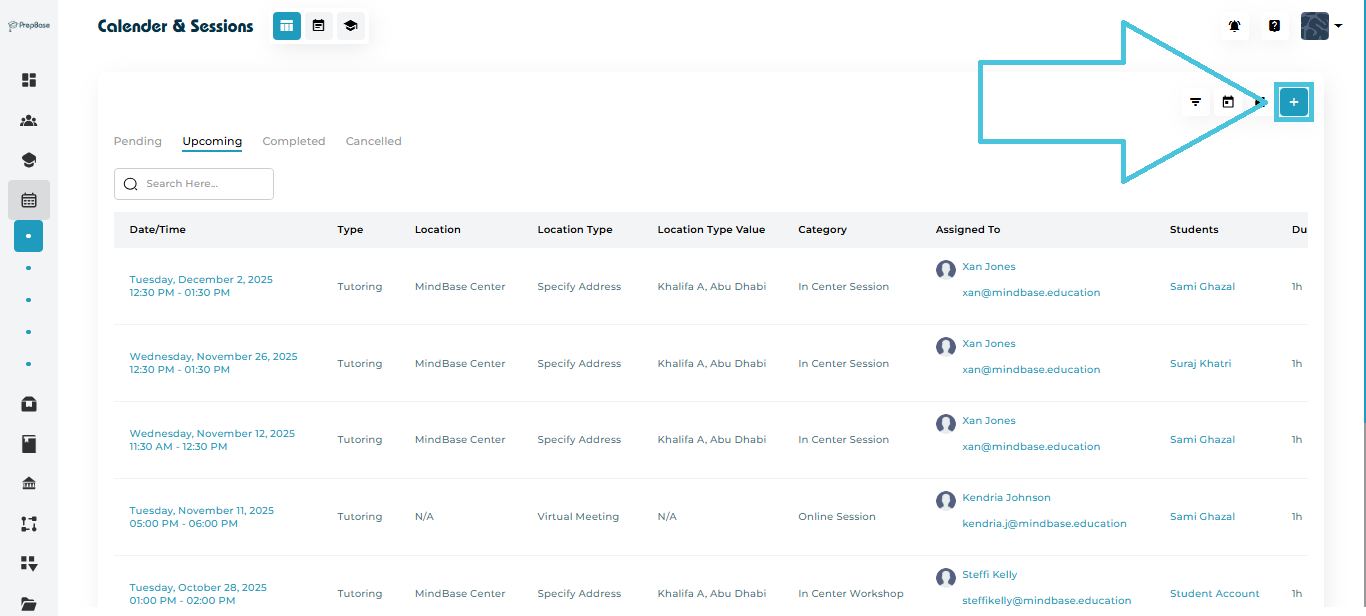The width and height of the screenshot is (1366, 616).
Task: Open the Tuesday, December 2, 2025 session
Action: coord(201,280)
